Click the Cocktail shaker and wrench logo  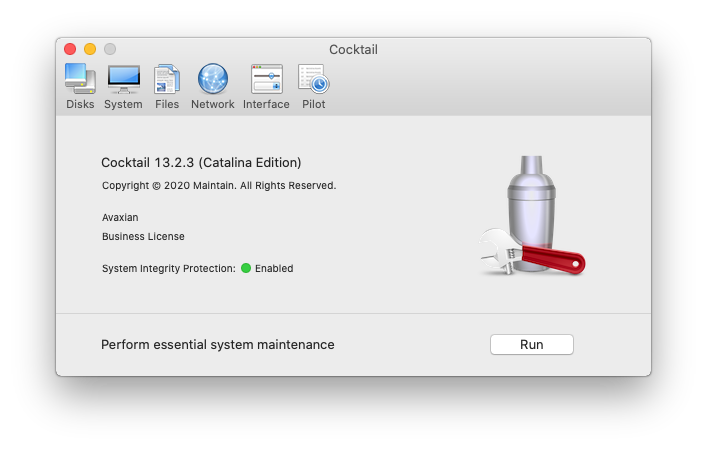click(x=532, y=216)
